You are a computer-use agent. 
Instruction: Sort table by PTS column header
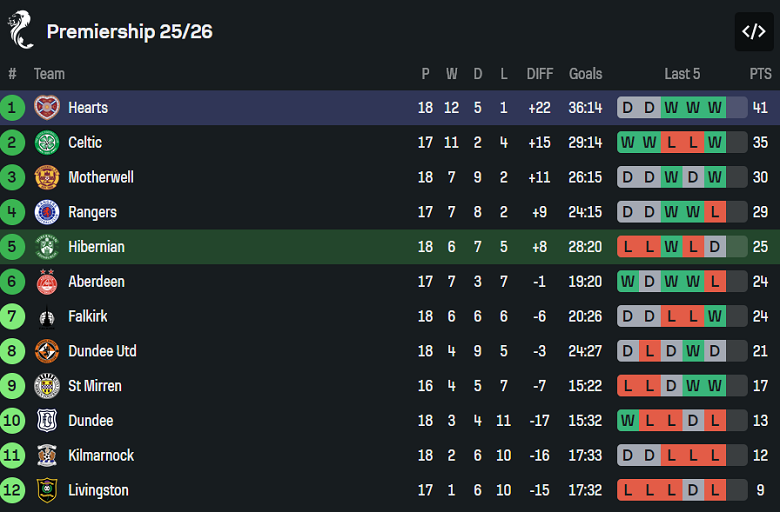[x=760, y=73]
